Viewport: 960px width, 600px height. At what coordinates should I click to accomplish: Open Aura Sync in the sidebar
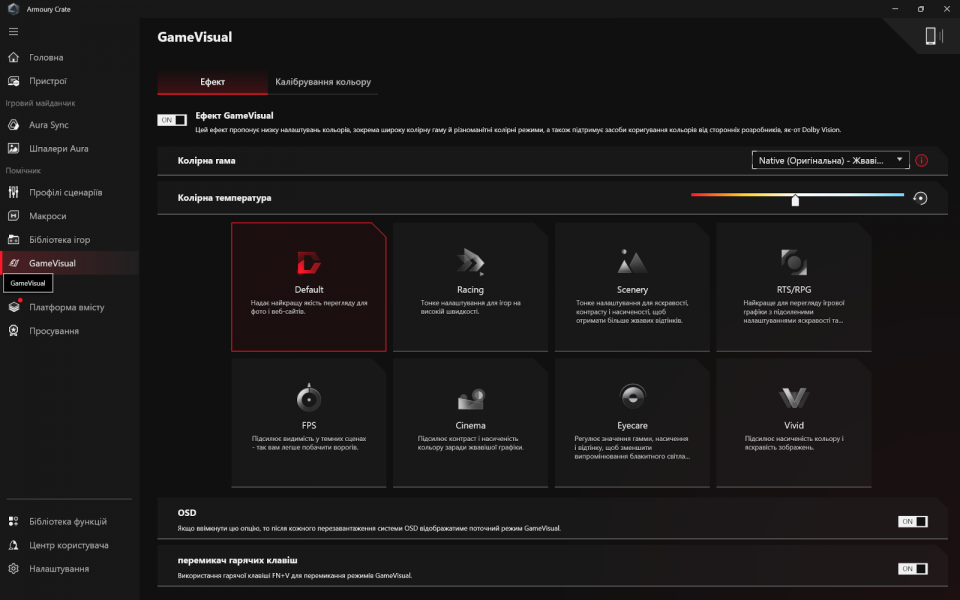tap(69, 125)
